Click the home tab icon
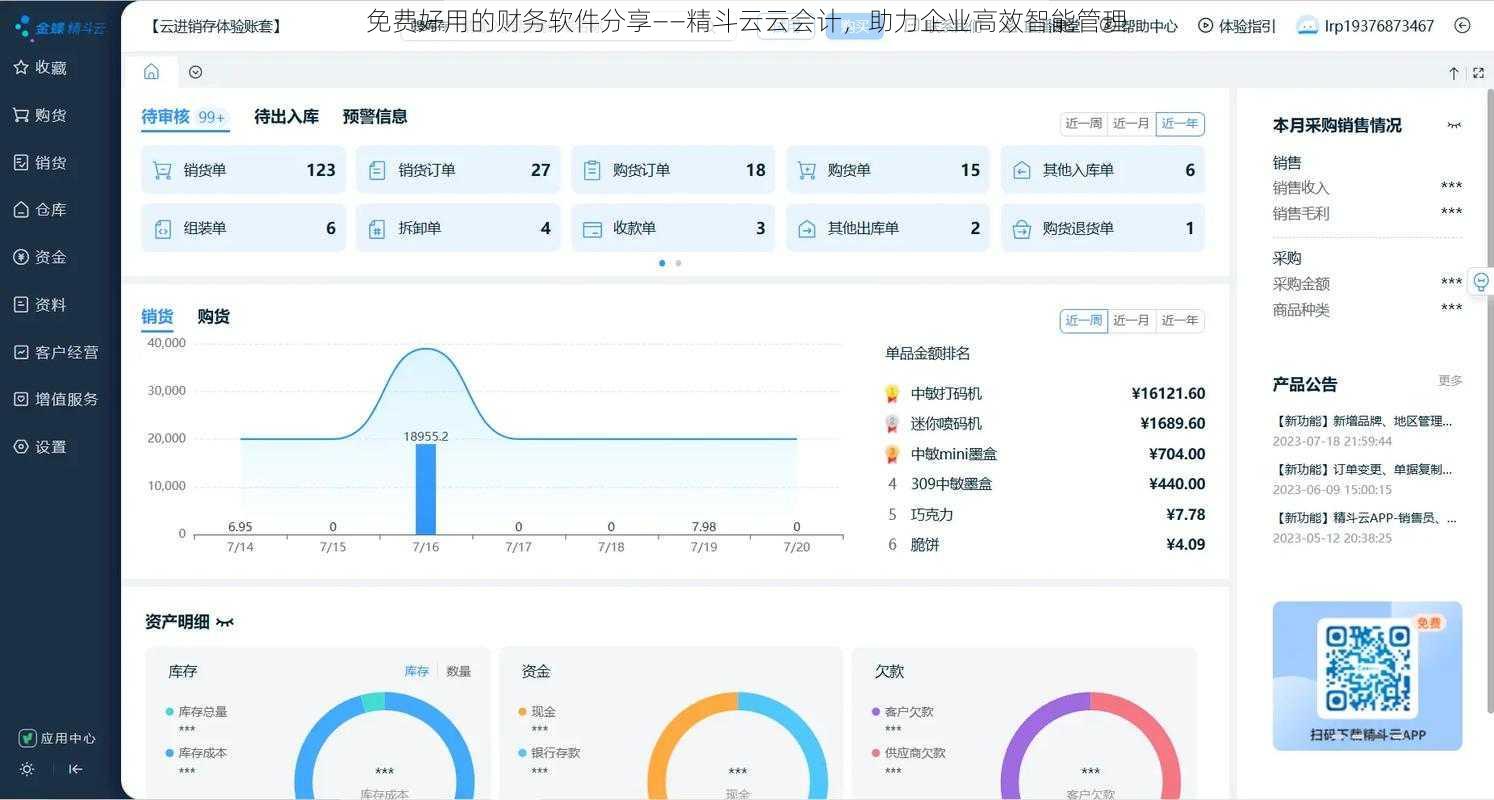This screenshot has height=800, width=1494. click(x=151, y=71)
